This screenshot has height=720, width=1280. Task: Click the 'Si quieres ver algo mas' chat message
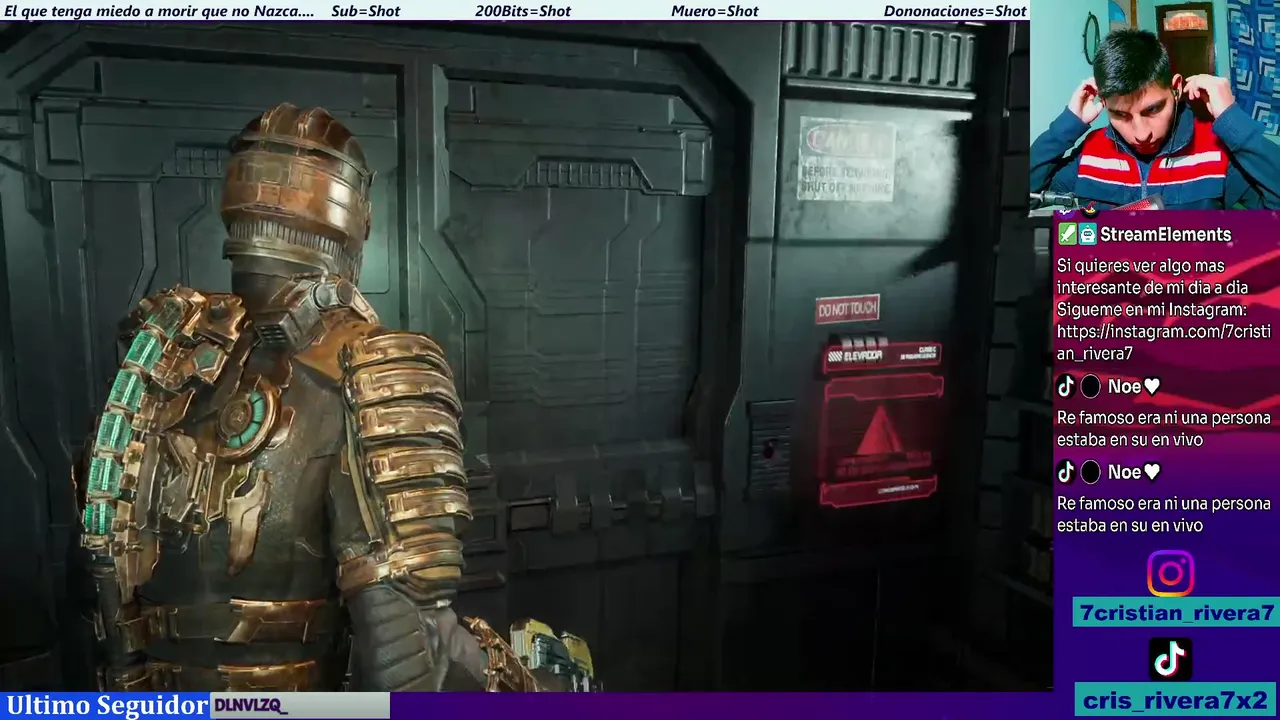1163,310
